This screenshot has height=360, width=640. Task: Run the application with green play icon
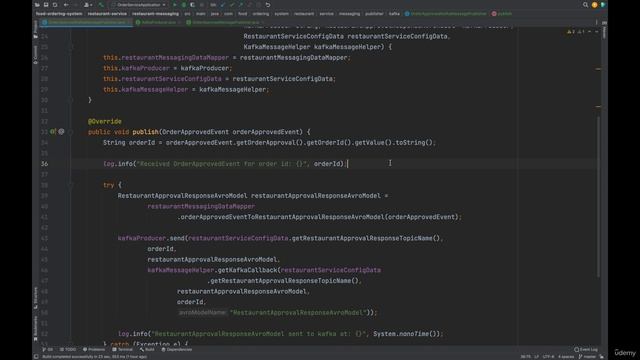point(175,5)
